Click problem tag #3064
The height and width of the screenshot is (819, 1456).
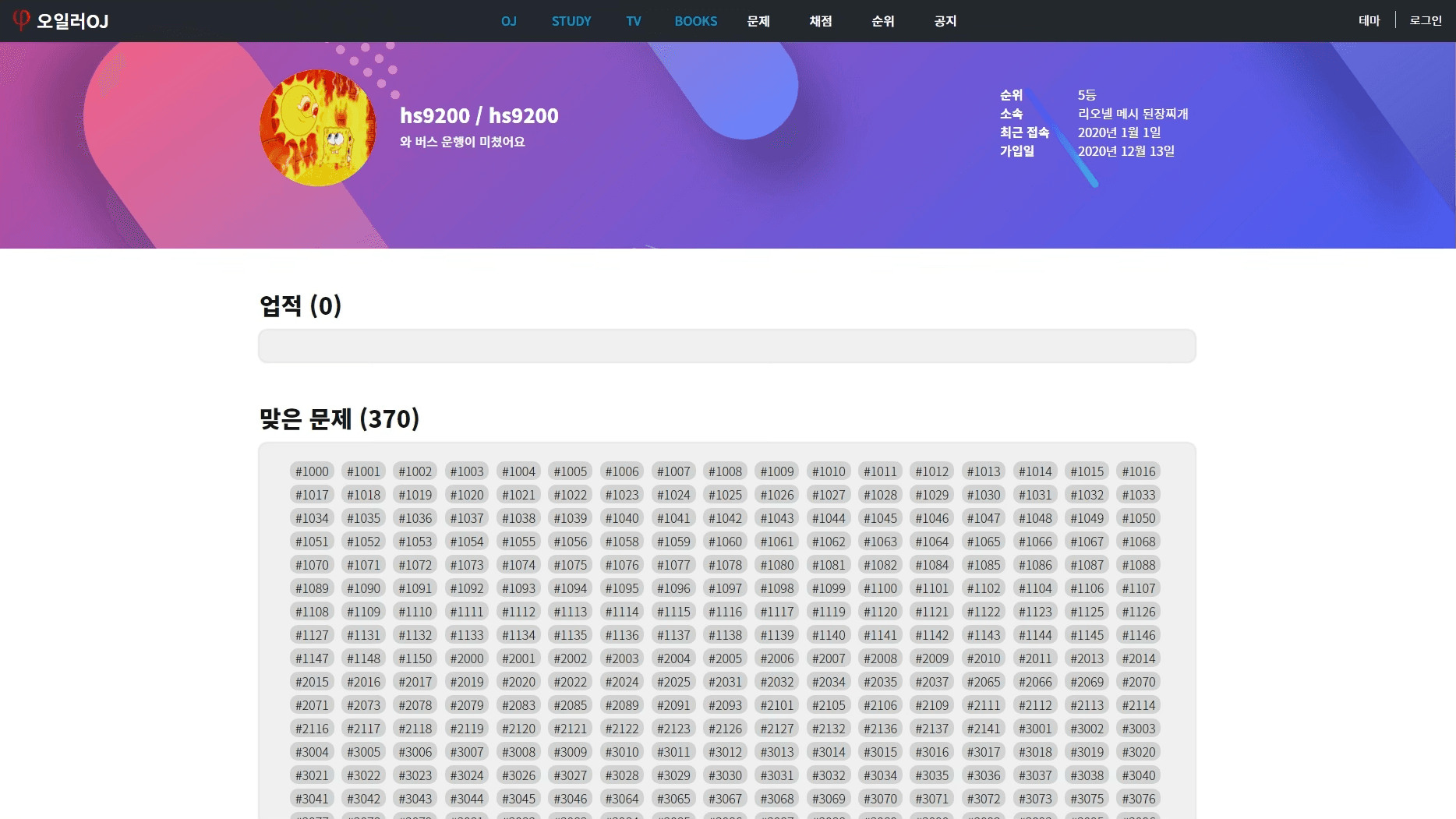click(x=622, y=799)
